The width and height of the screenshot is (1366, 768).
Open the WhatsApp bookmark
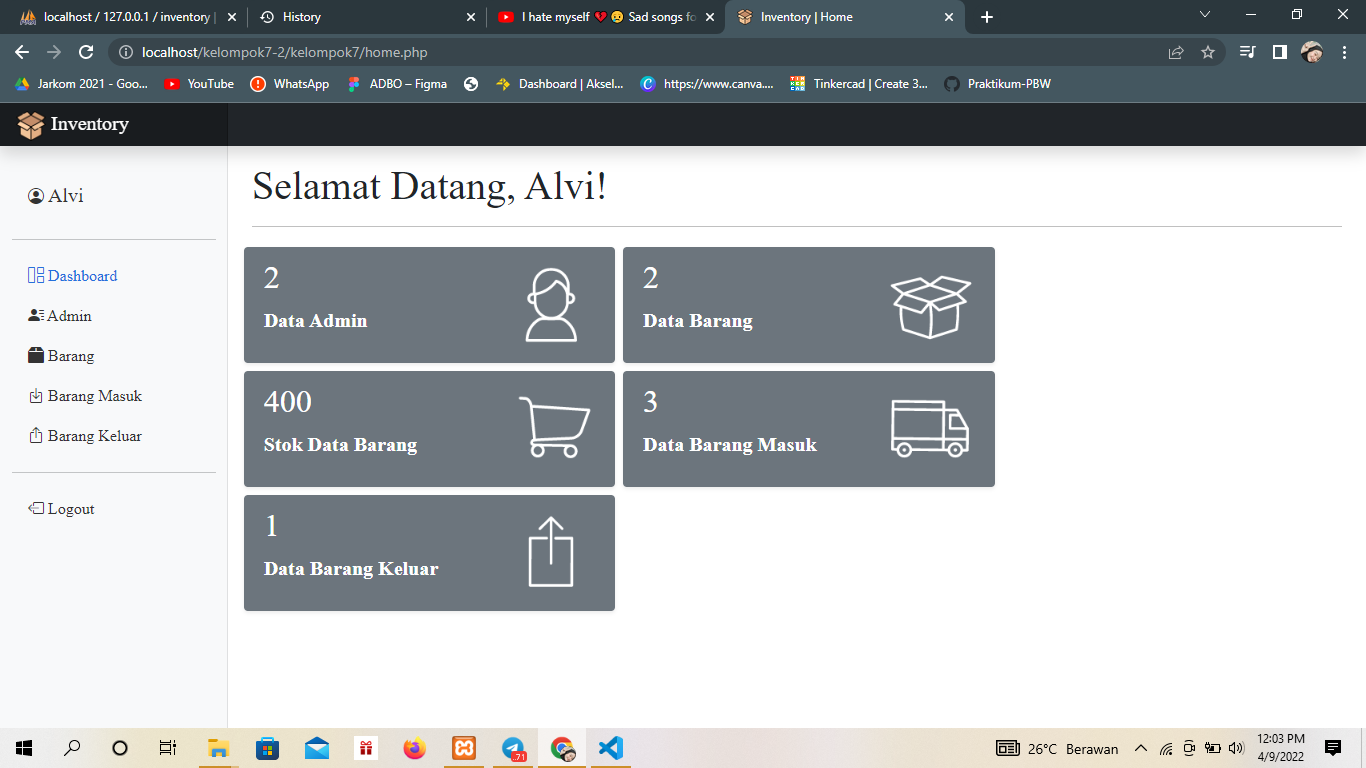click(x=289, y=84)
